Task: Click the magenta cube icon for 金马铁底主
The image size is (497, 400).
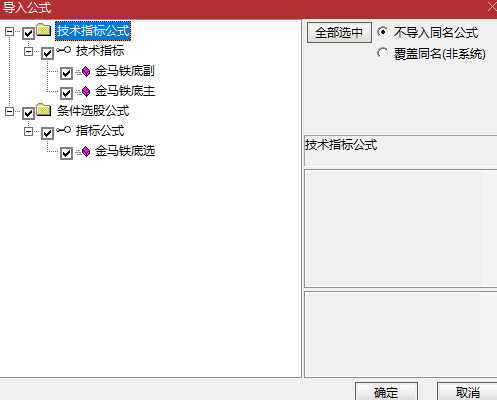Action: pyautogui.click(x=85, y=91)
